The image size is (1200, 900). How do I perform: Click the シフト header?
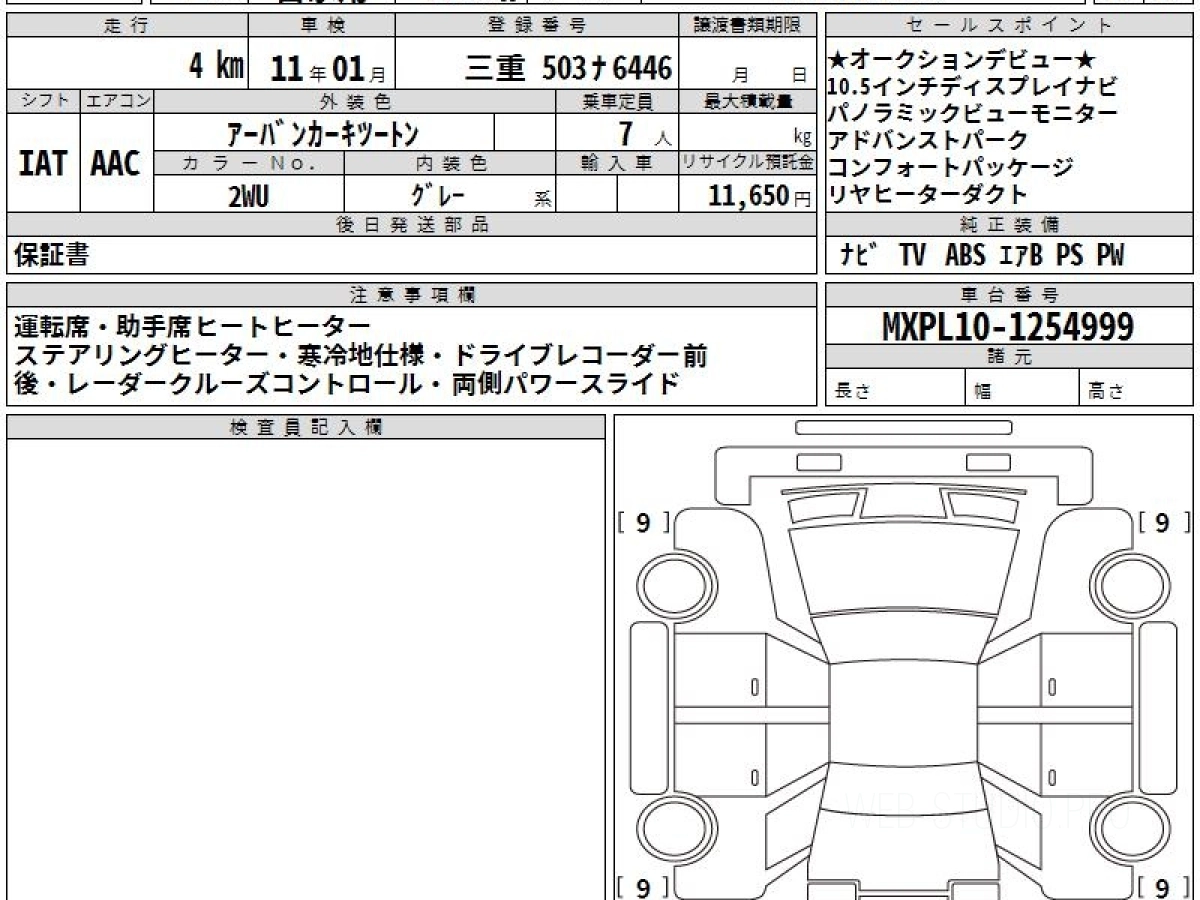click(44, 101)
